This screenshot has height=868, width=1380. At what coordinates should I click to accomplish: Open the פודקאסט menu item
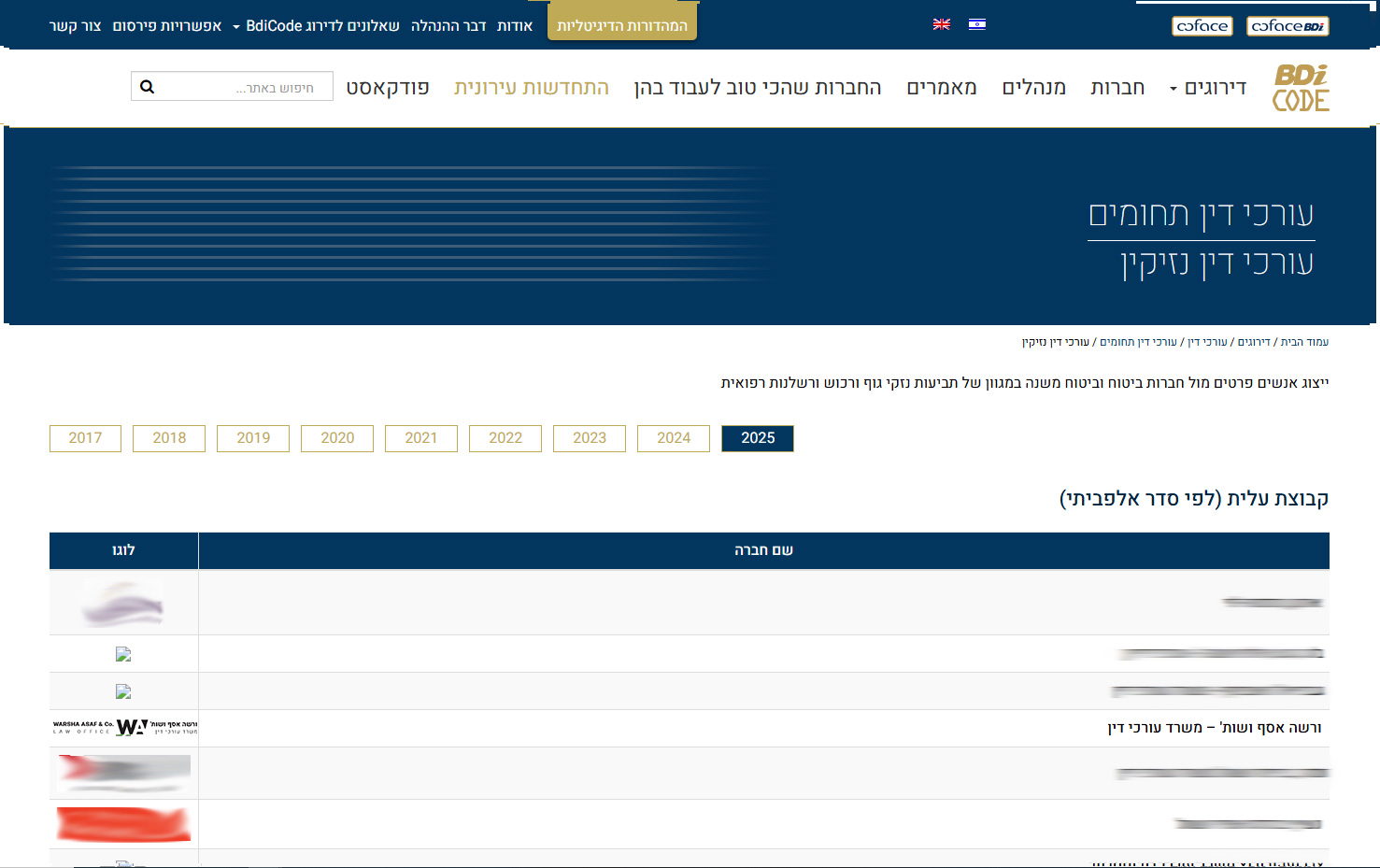click(x=388, y=88)
